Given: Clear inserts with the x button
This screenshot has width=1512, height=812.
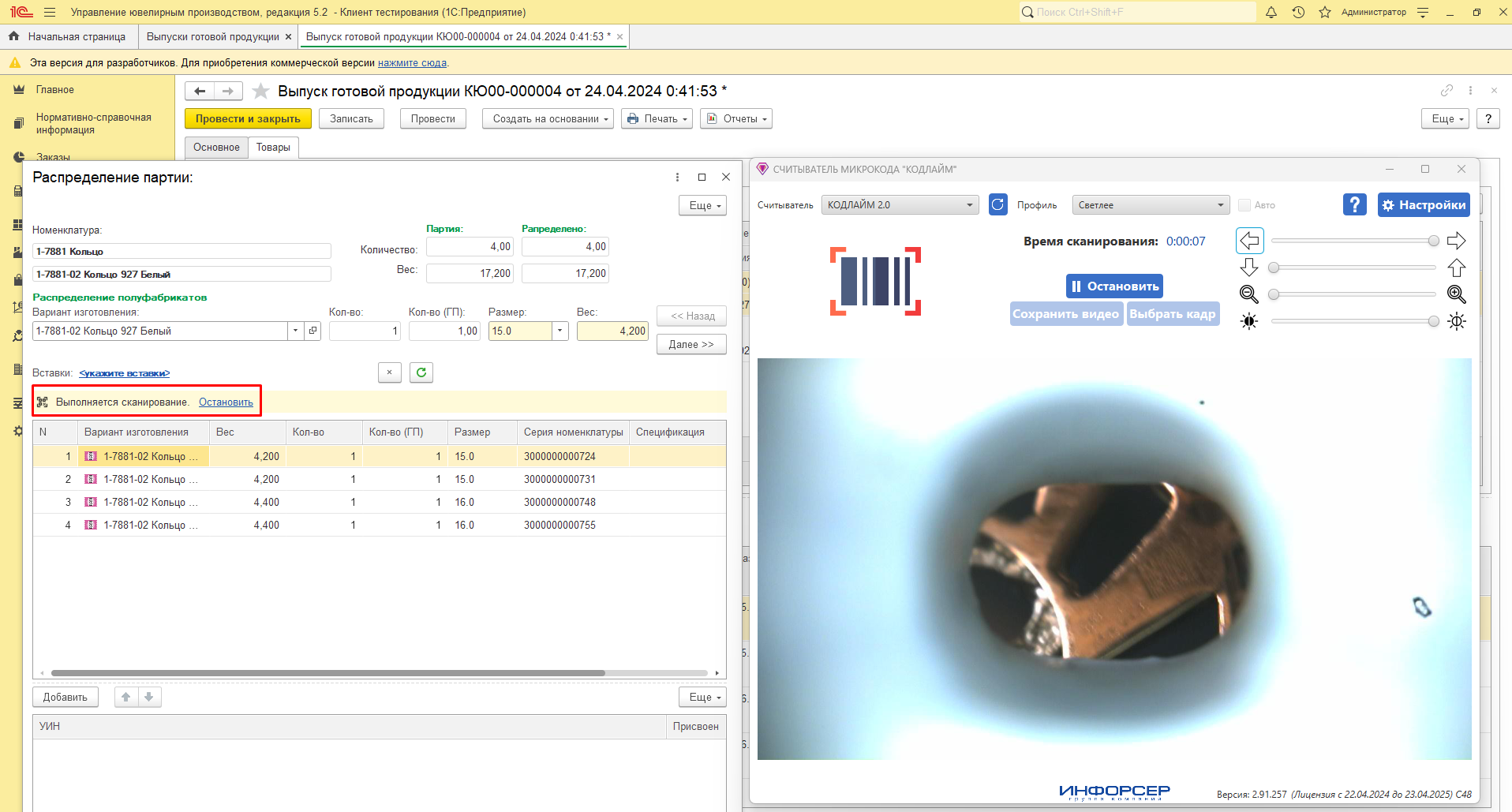Looking at the screenshot, I should pyautogui.click(x=390, y=372).
